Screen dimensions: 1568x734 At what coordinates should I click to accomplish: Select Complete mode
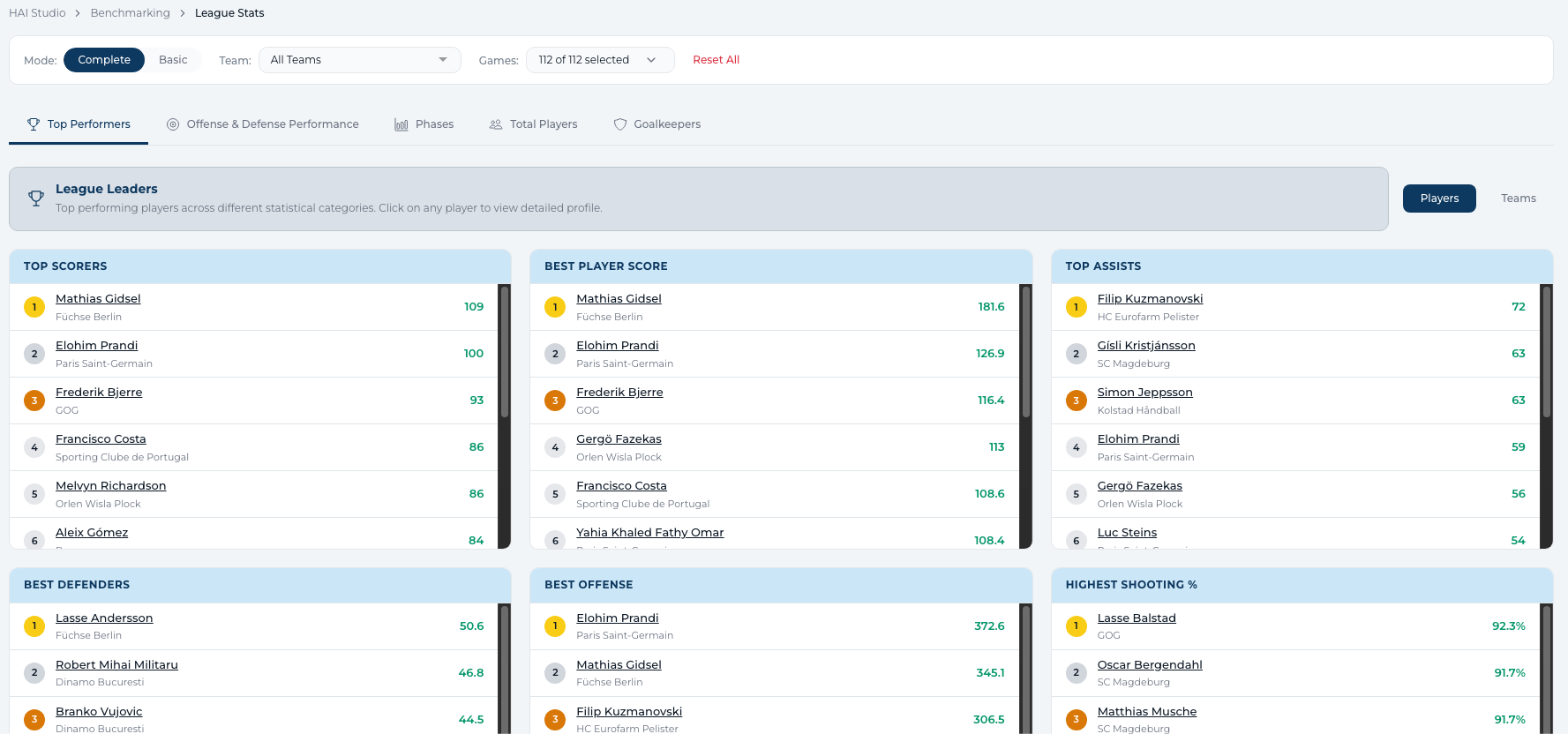[104, 60]
